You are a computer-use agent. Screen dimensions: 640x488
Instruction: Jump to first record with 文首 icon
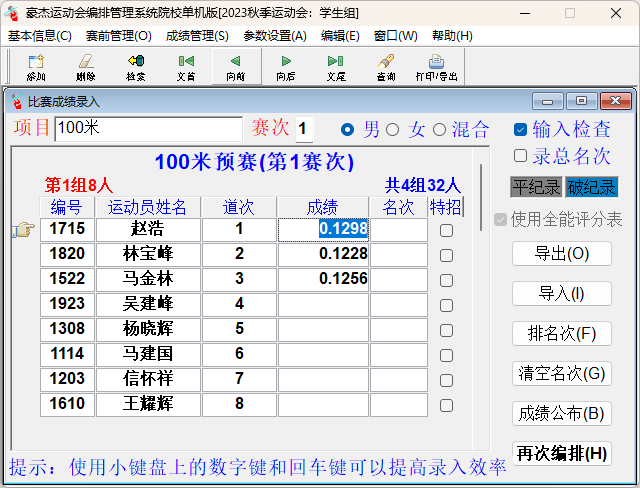[x=186, y=67]
